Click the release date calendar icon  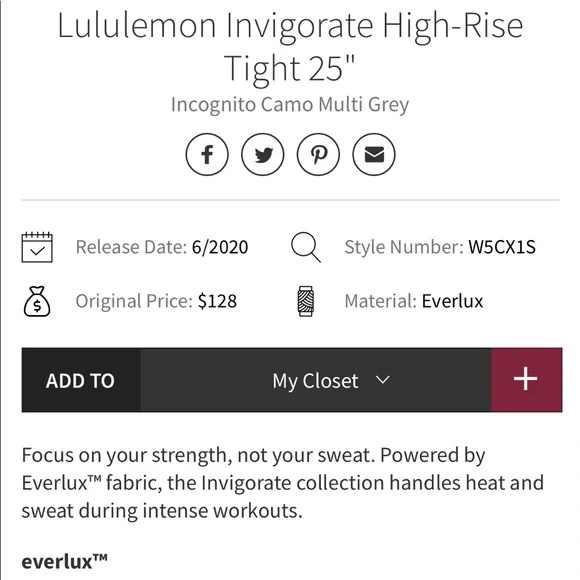37,247
